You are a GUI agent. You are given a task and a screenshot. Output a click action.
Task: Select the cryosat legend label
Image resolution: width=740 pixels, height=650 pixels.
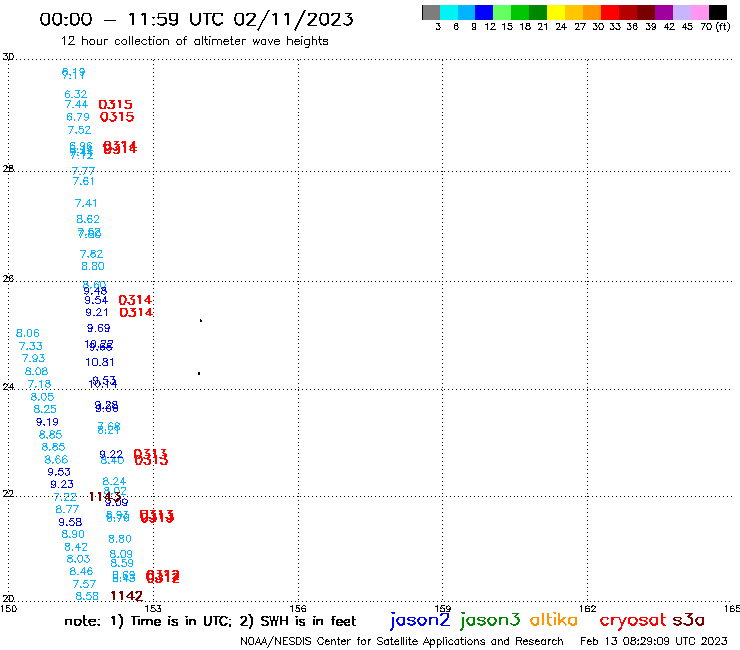(633, 620)
